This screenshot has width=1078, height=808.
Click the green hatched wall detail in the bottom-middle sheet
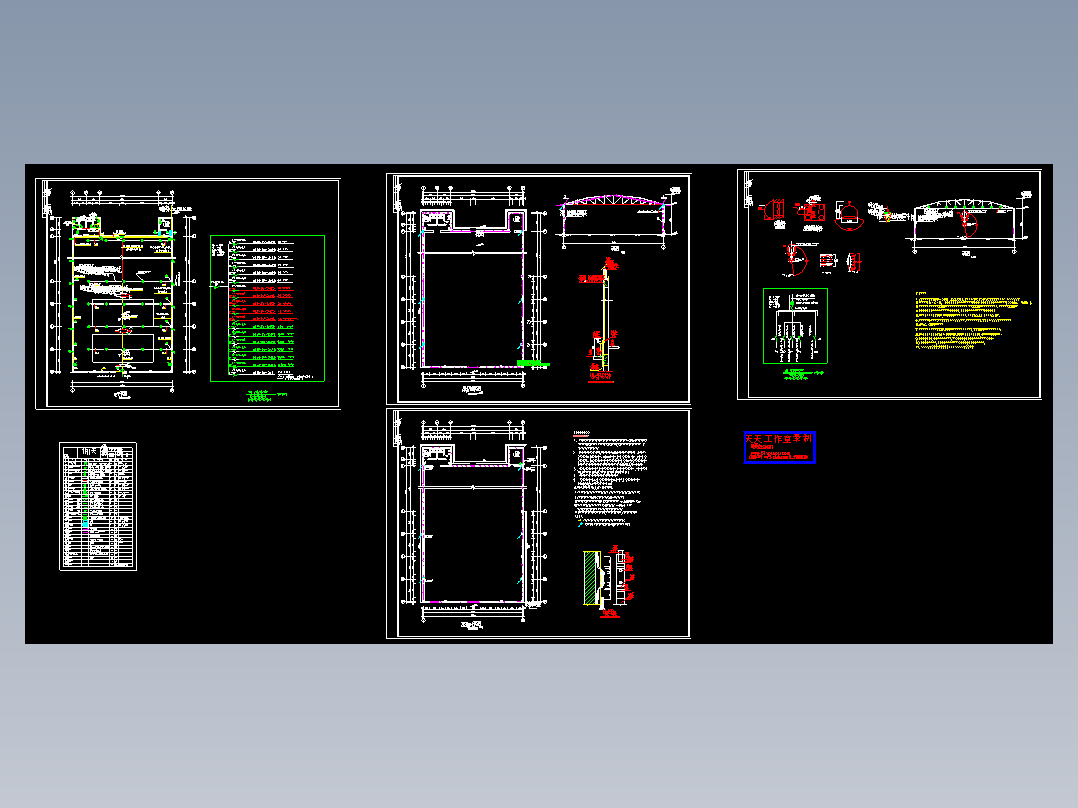pyautogui.click(x=608, y=581)
